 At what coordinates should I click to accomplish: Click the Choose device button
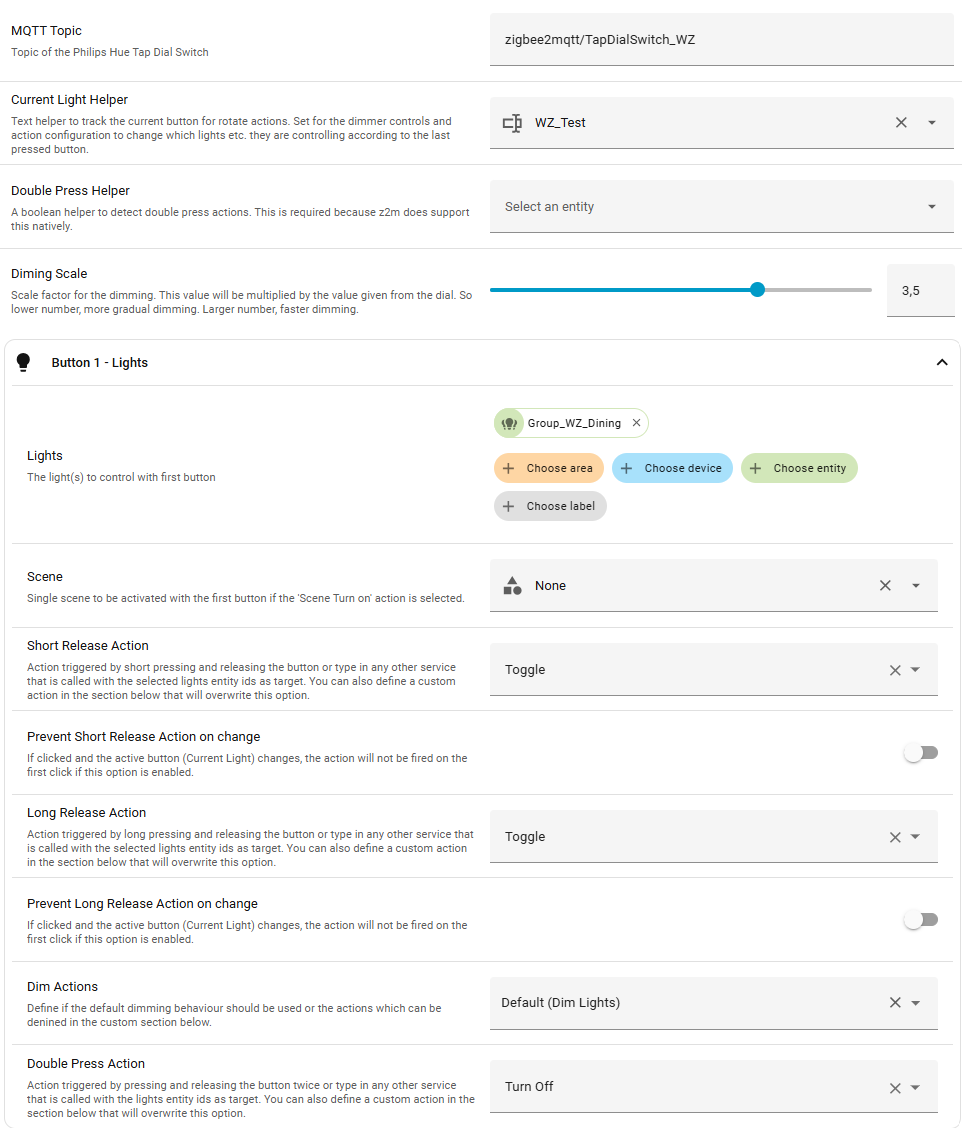tap(672, 468)
